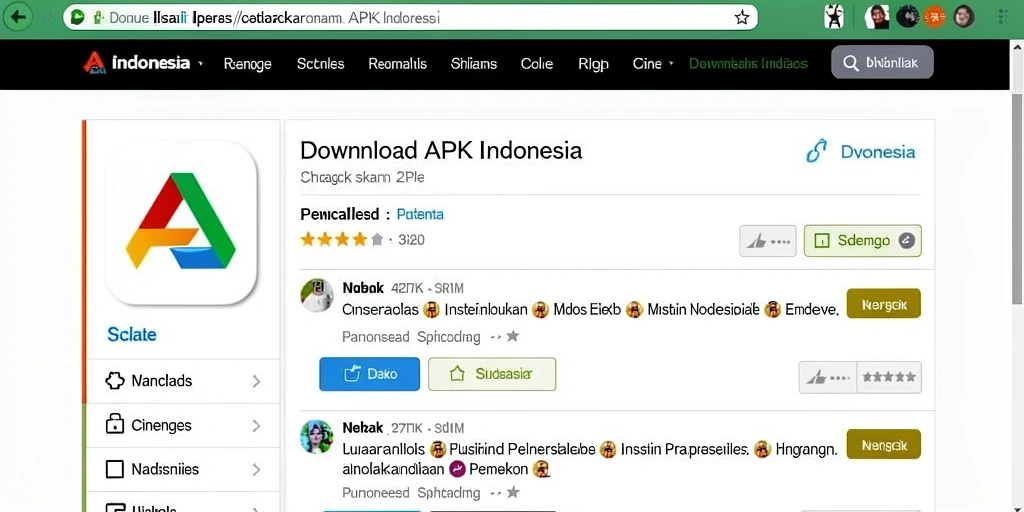Open the Rlgp menu item

coord(594,64)
